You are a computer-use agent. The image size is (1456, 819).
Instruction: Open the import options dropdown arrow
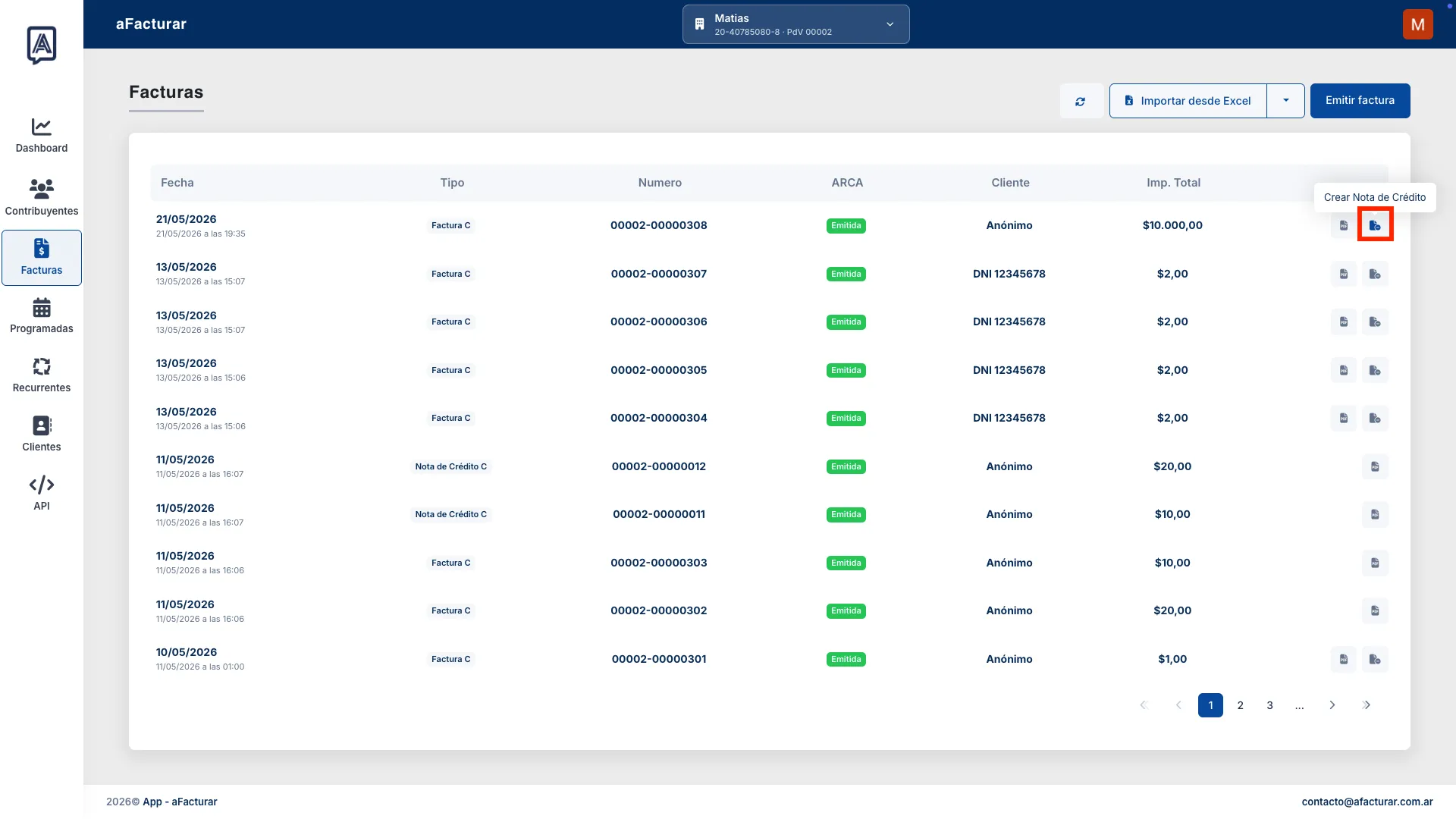[1285, 101]
